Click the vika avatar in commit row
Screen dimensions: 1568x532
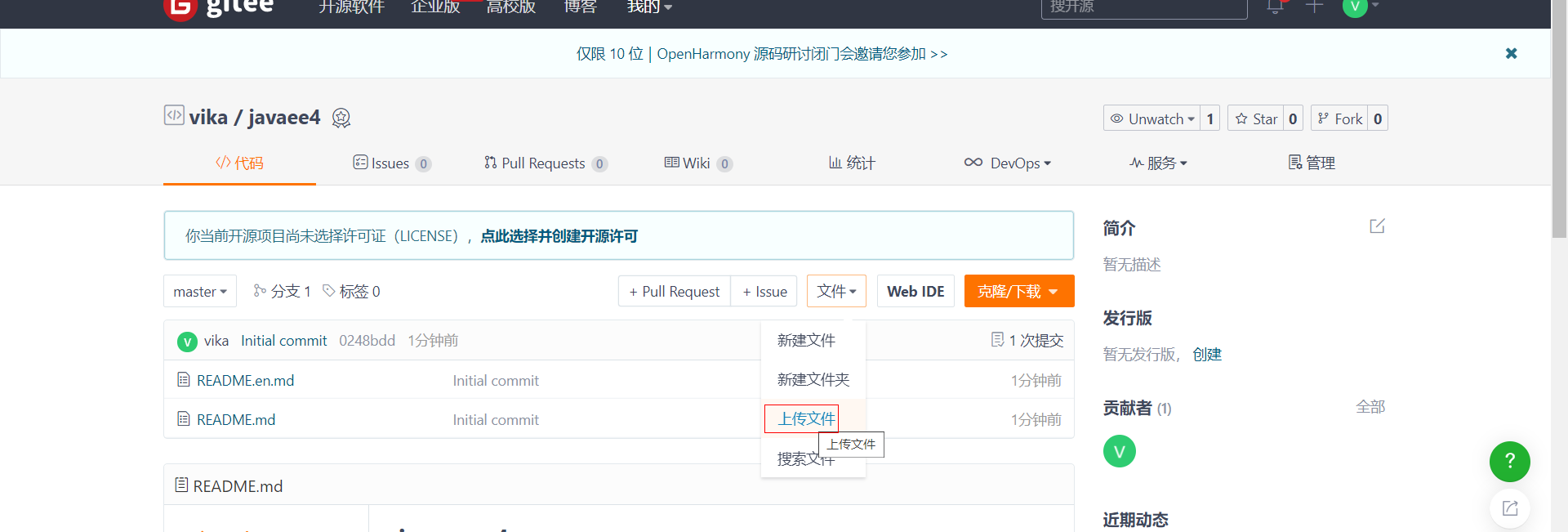(187, 342)
